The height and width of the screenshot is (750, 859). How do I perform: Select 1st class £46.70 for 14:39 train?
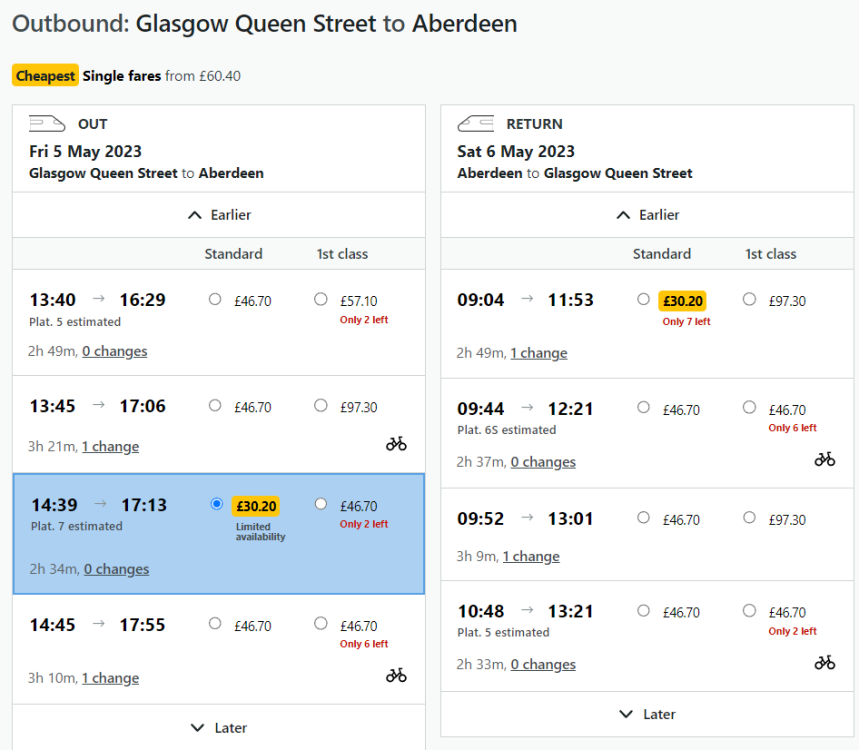point(320,504)
